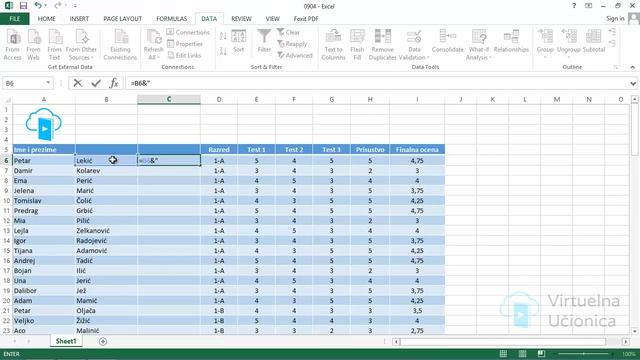Select the Sheet1 tab
The width and height of the screenshot is (640, 360).
pyautogui.click(x=66, y=341)
